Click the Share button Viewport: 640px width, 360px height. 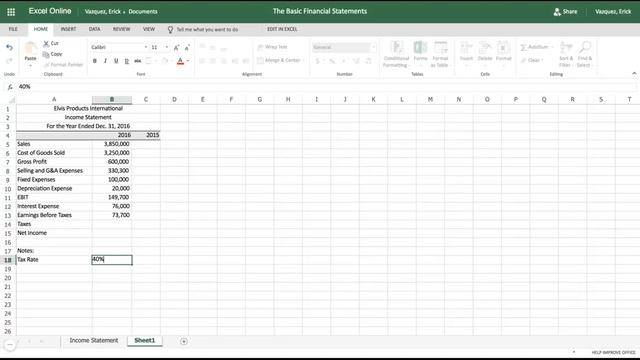click(x=565, y=11)
